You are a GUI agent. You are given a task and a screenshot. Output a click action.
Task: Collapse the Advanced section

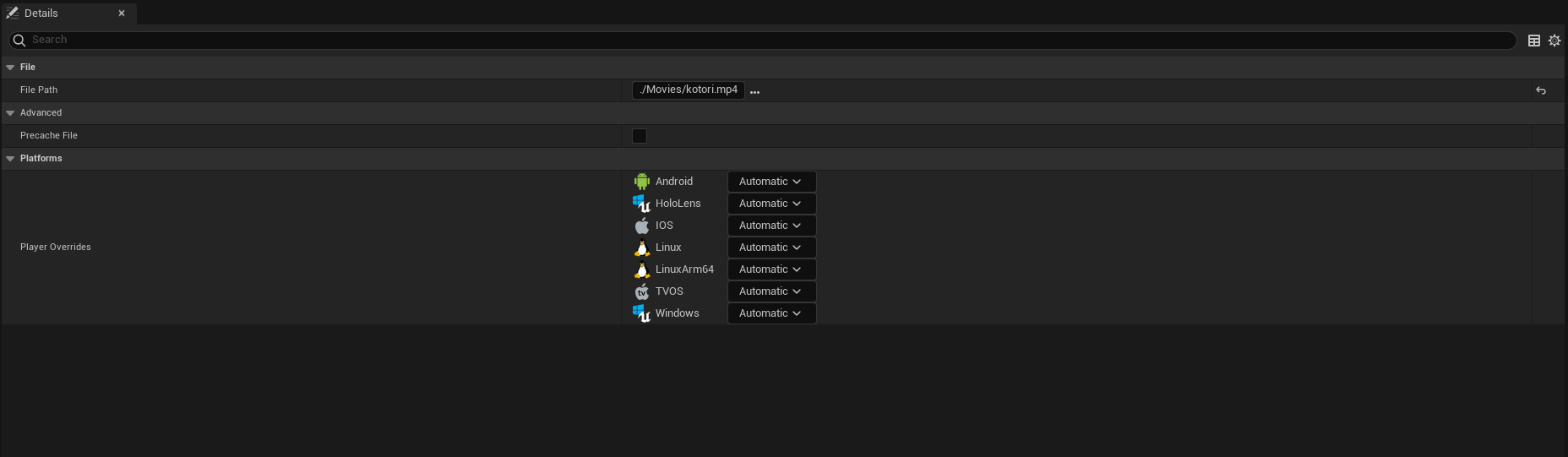click(10, 113)
